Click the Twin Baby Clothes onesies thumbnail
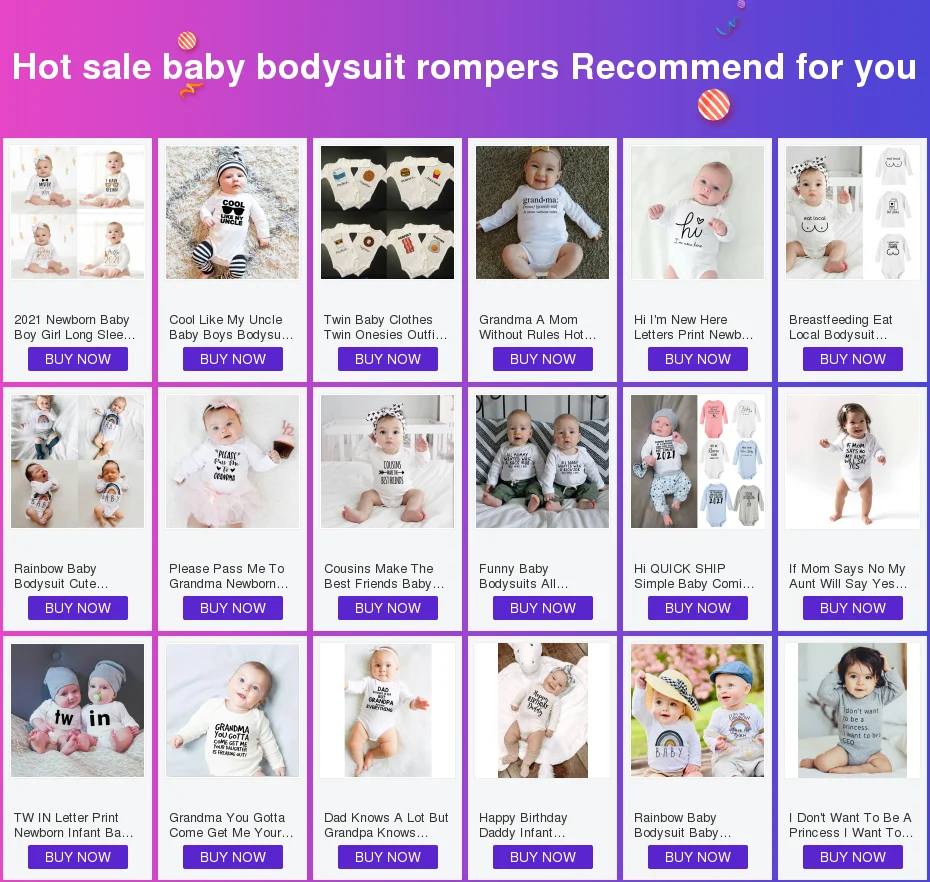This screenshot has width=930, height=882. coord(387,212)
